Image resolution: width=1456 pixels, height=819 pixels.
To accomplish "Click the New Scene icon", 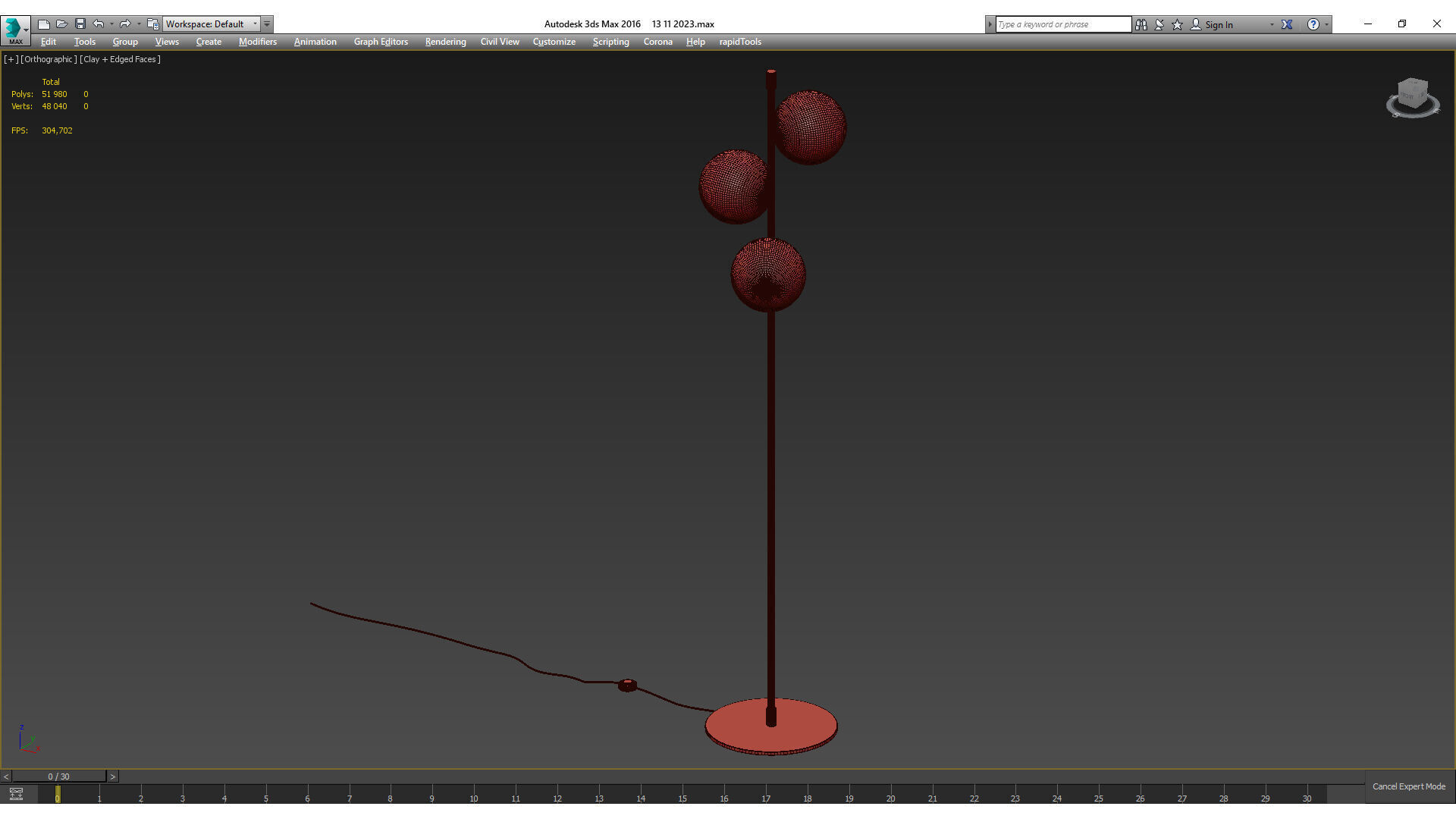I will pyautogui.click(x=44, y=24).
